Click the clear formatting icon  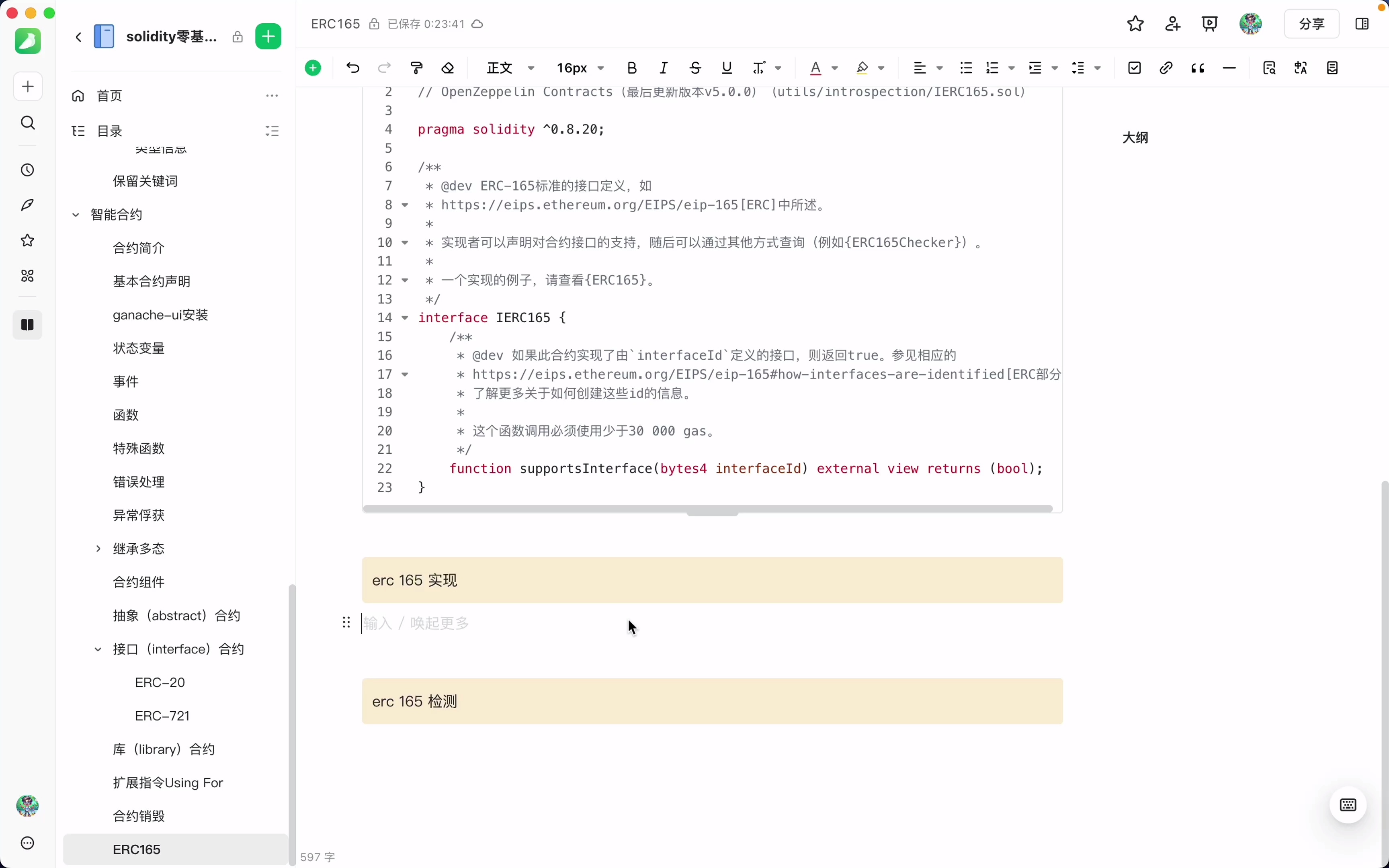(448, 68)
